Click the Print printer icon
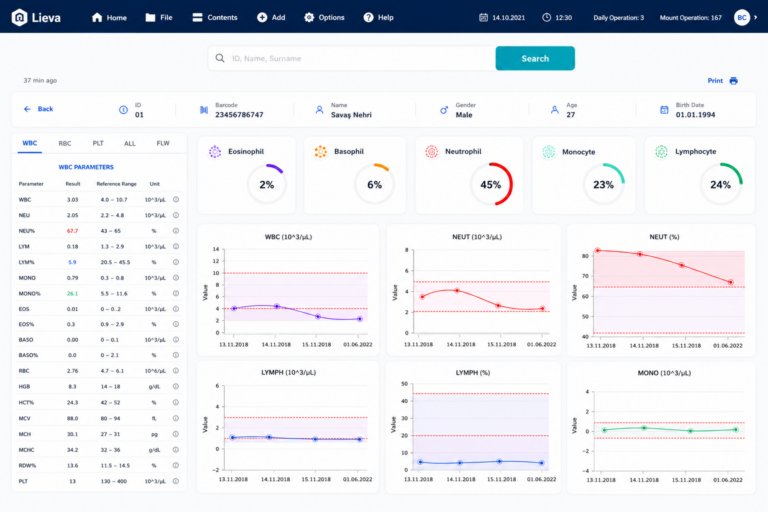The width and height of the screenshot is (768, 512). coord(733,81)
